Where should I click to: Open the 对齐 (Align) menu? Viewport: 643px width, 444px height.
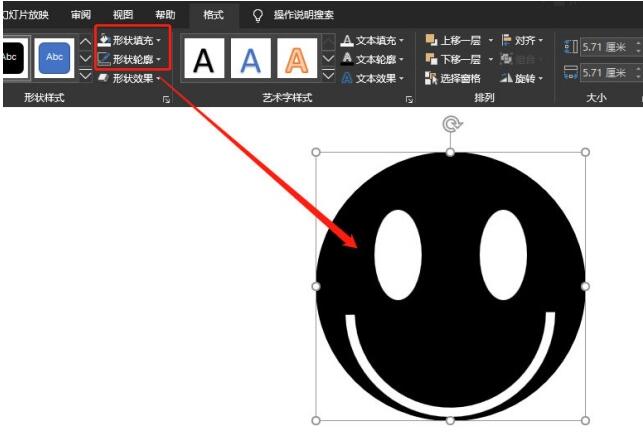point(522,40)
